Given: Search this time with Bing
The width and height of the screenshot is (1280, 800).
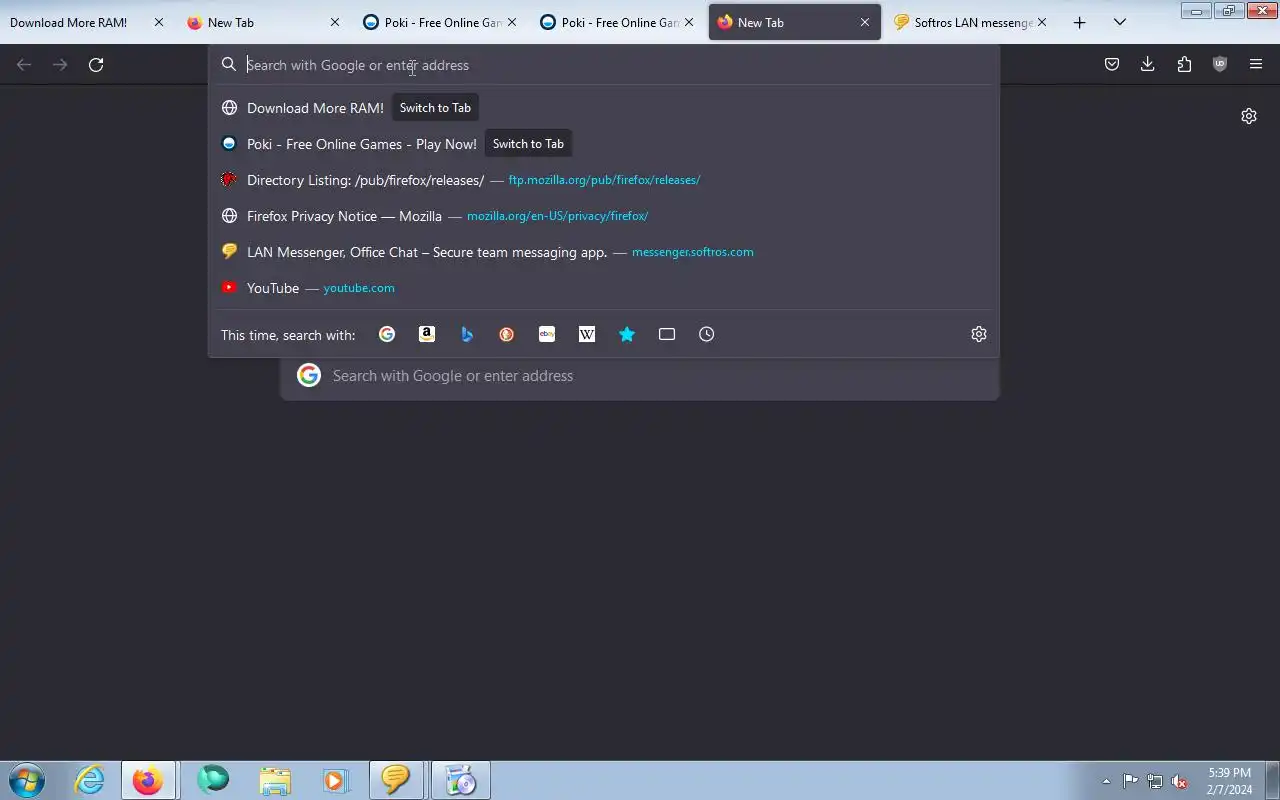Looking at the screenshot, I should click(467, 334).
